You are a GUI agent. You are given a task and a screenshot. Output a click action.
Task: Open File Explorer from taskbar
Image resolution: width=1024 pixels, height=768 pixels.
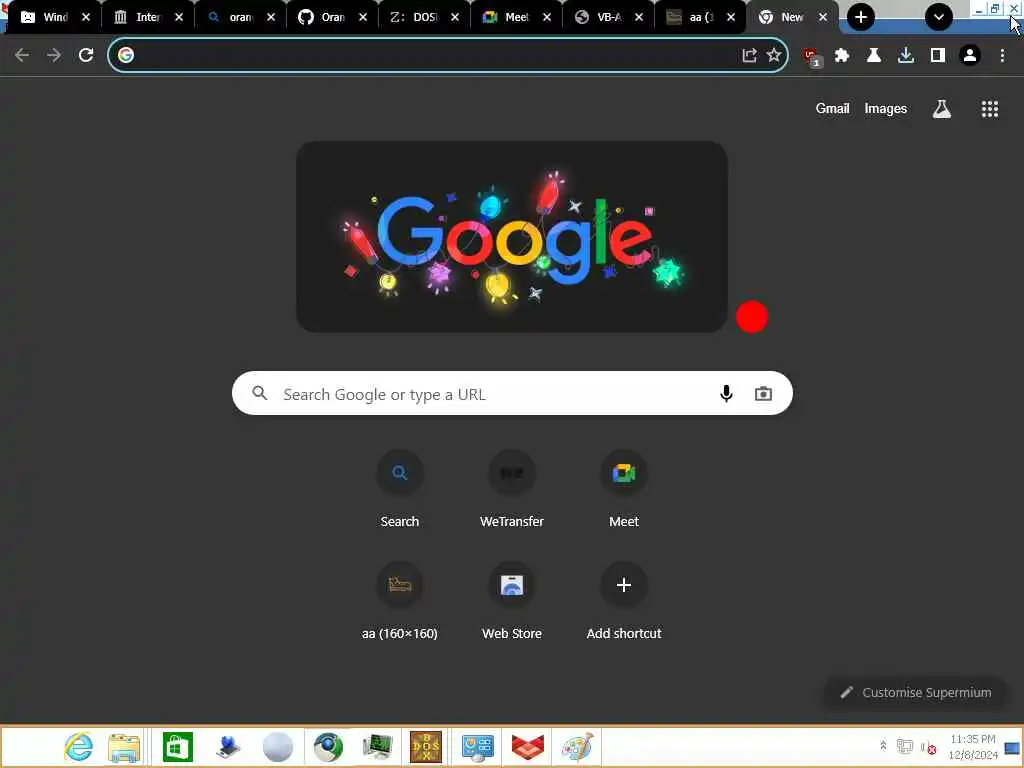click(124, 748)
